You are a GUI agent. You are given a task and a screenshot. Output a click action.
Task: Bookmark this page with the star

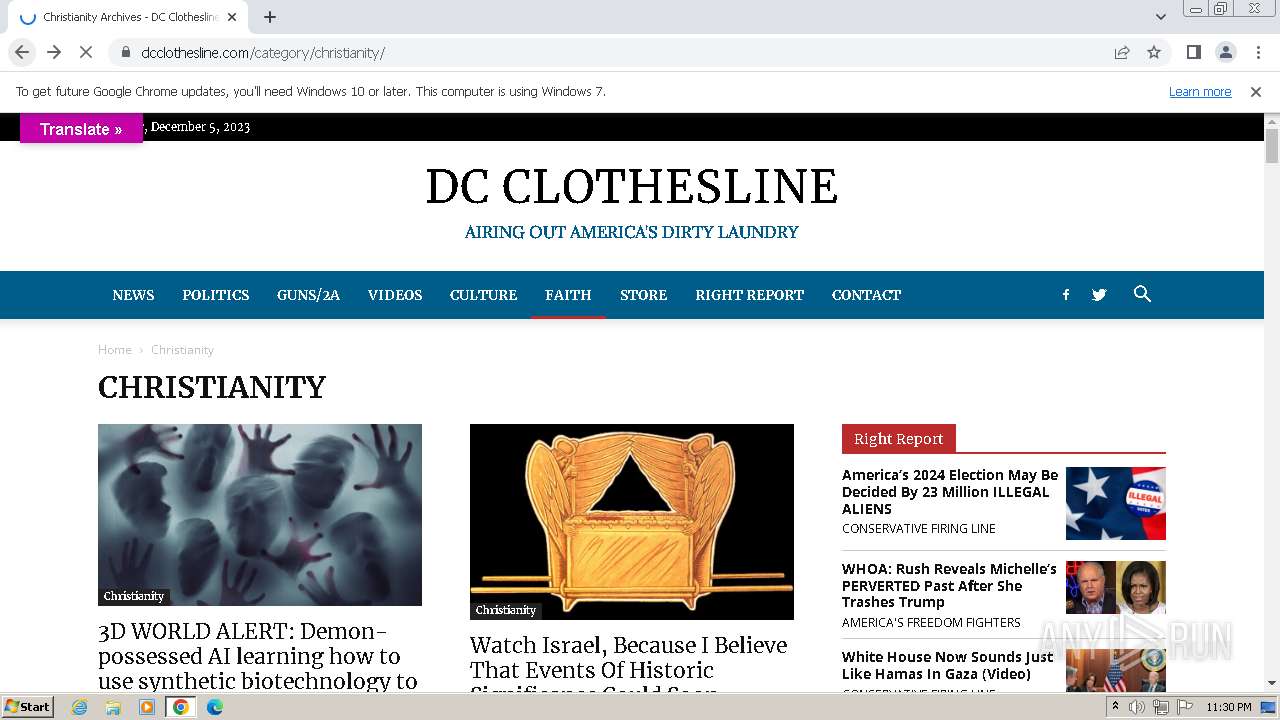1154,53
